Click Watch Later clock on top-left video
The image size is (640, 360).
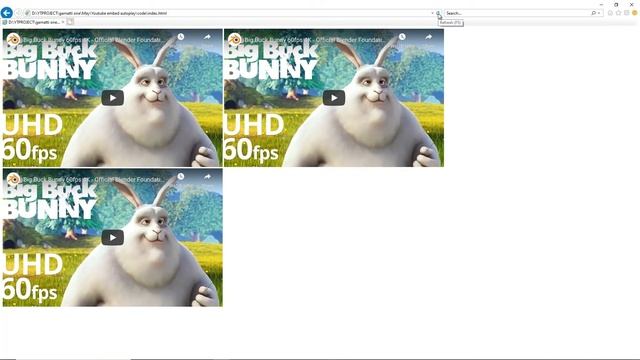(181, 37)
